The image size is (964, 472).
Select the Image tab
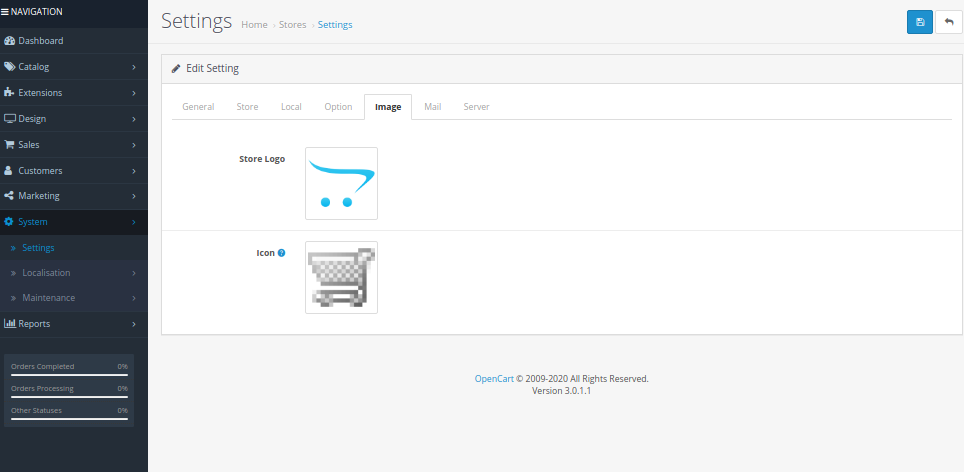[388, 107]
